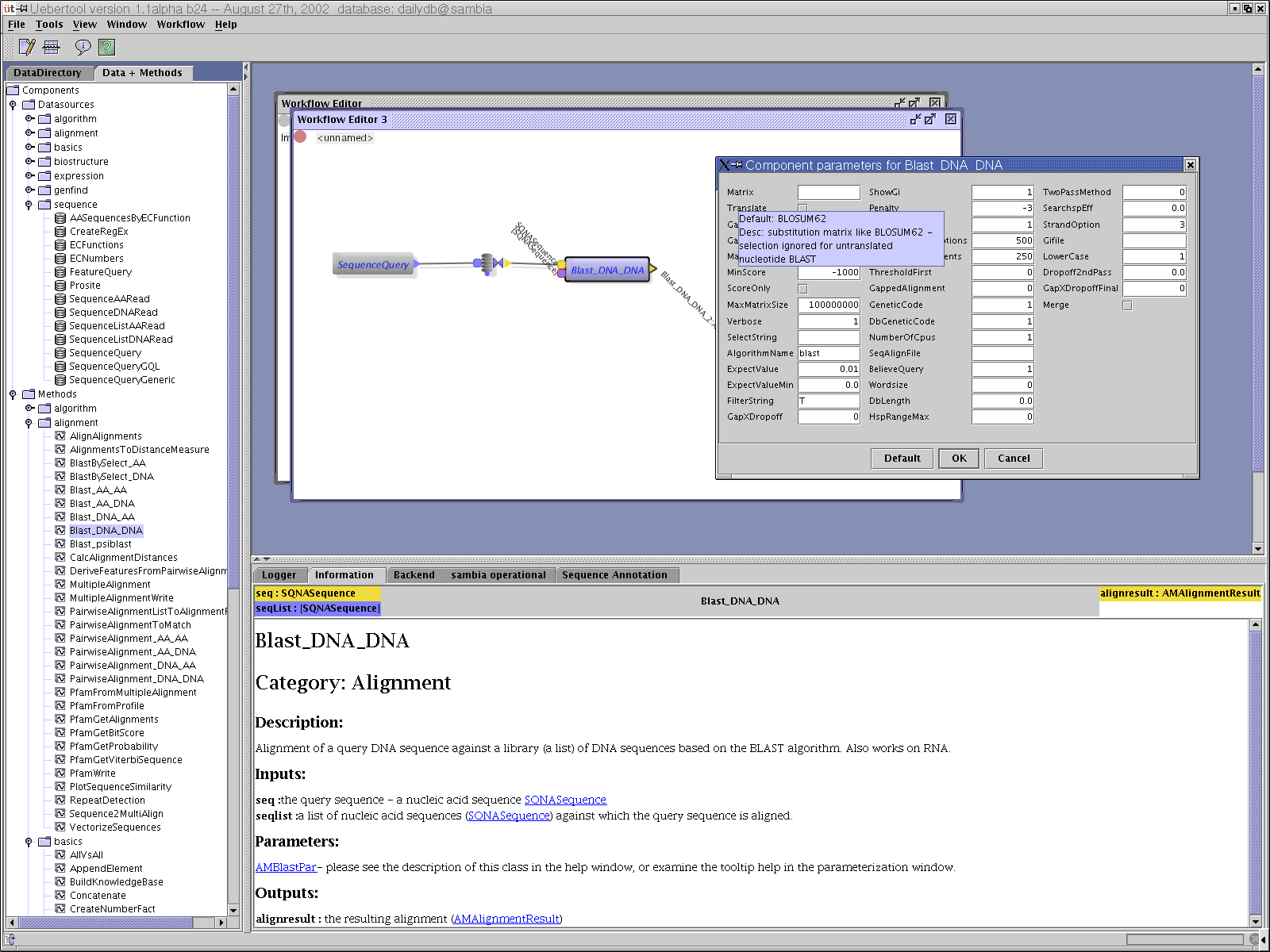Expand the biostructure folder
Viewport: 1270px width, 952px height.
pyautogui.click(x=29, y=161)
